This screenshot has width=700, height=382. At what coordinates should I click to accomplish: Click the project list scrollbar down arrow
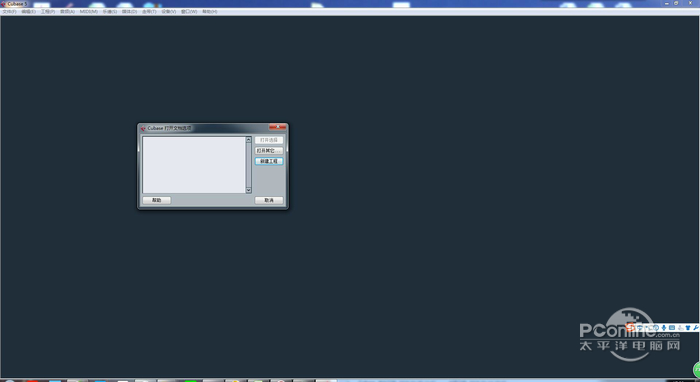(x=249, y=190)
